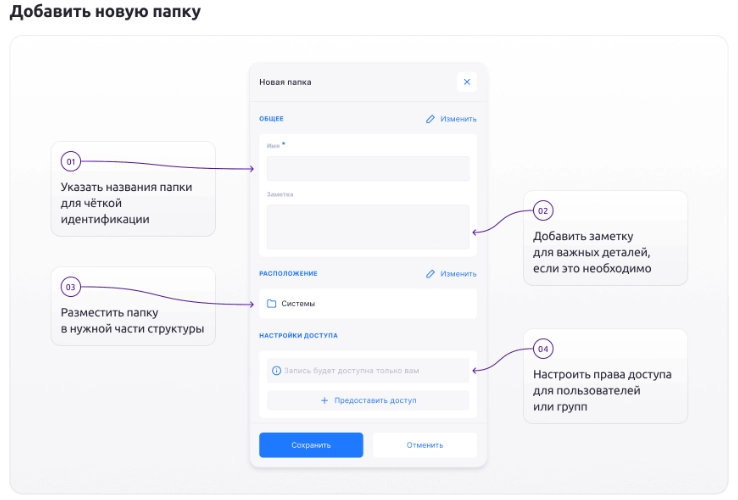Click pencil icon in Расположение section
This screenshot has height=500, width=738.
[x=430, y=274]
